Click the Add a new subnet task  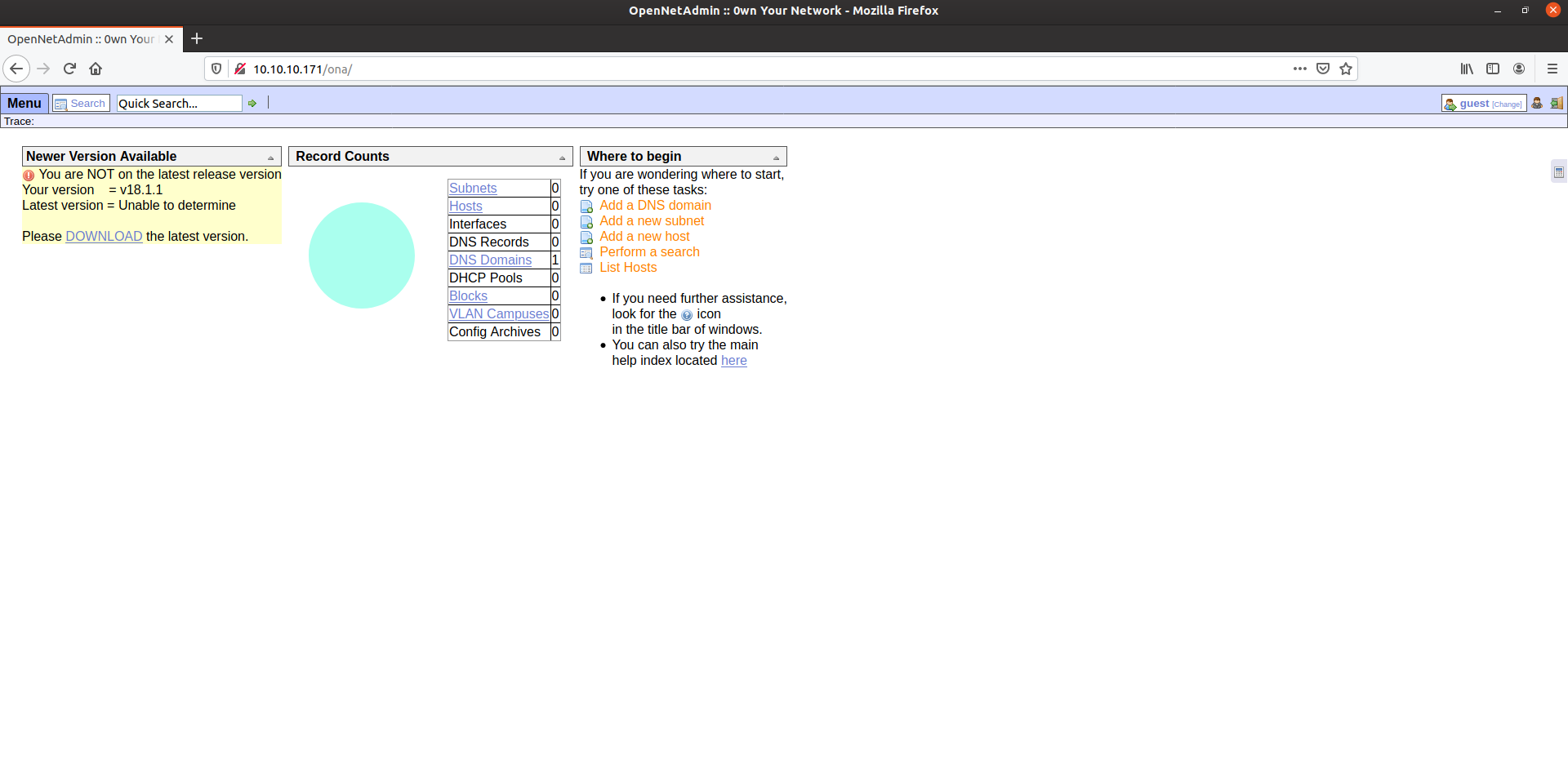[x=652, y=221]
